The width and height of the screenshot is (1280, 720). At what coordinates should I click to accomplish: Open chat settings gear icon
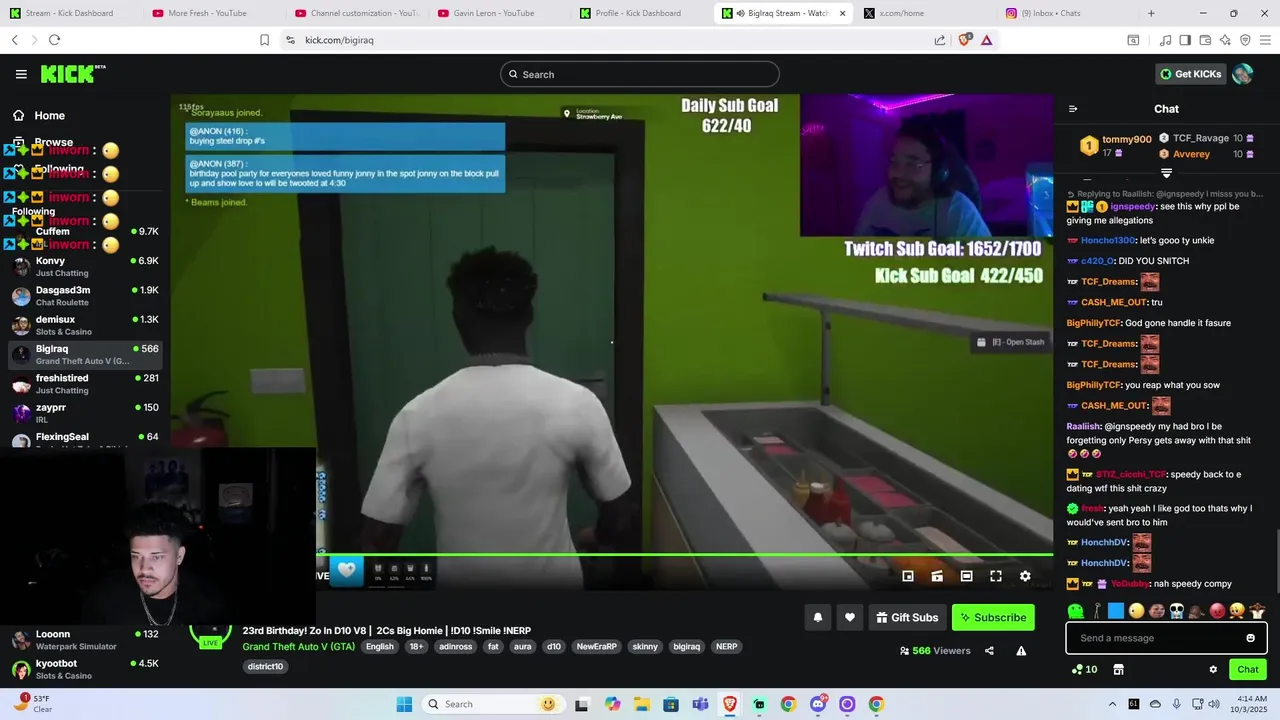click(1213, 670)
